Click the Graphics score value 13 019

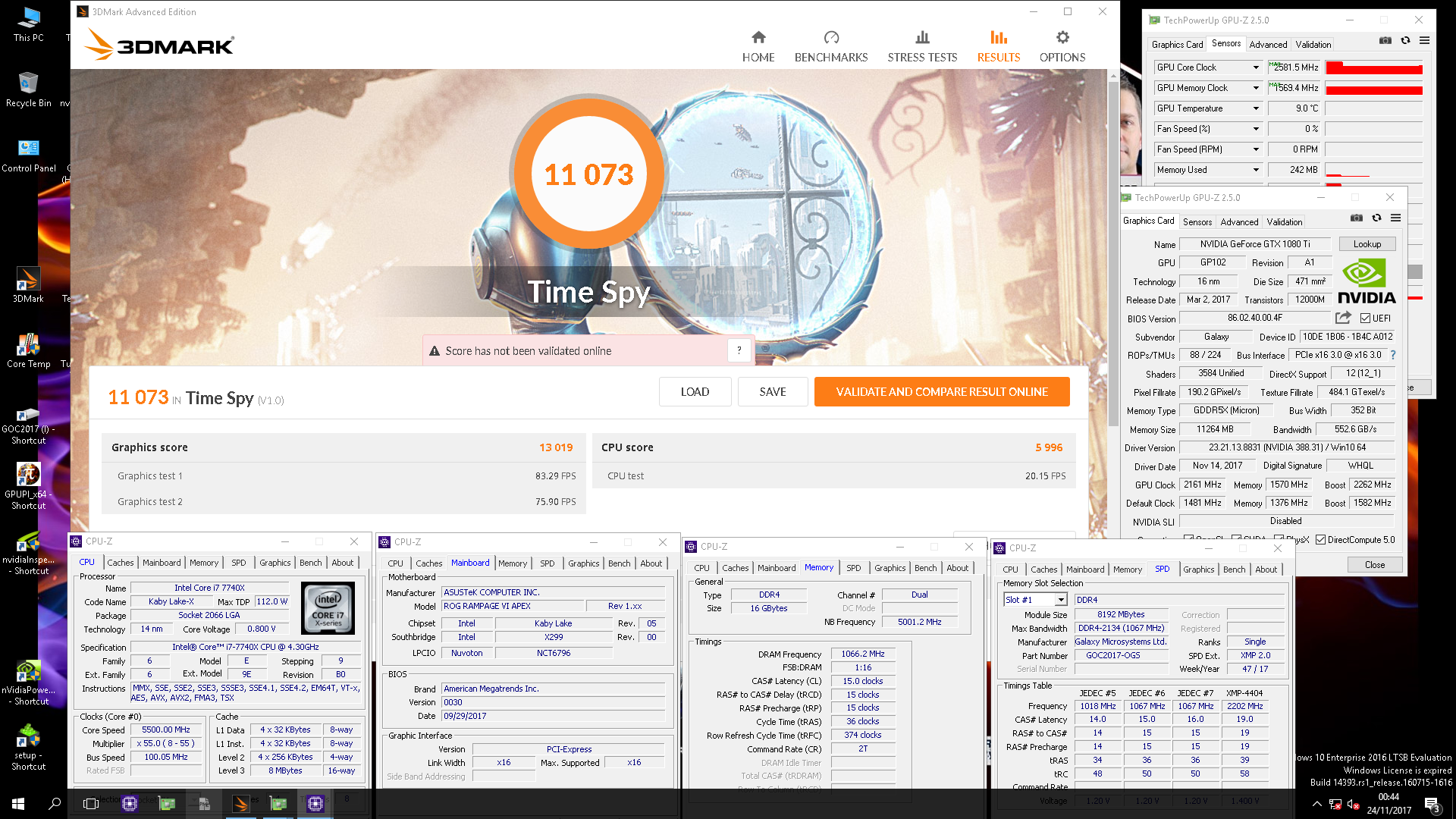pos(556,447)
